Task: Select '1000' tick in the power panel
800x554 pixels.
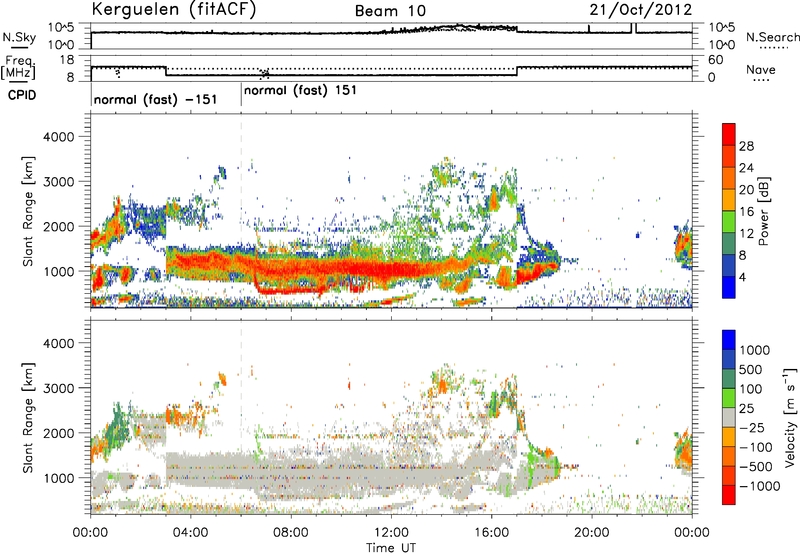Action: click(x=59, y=271)
